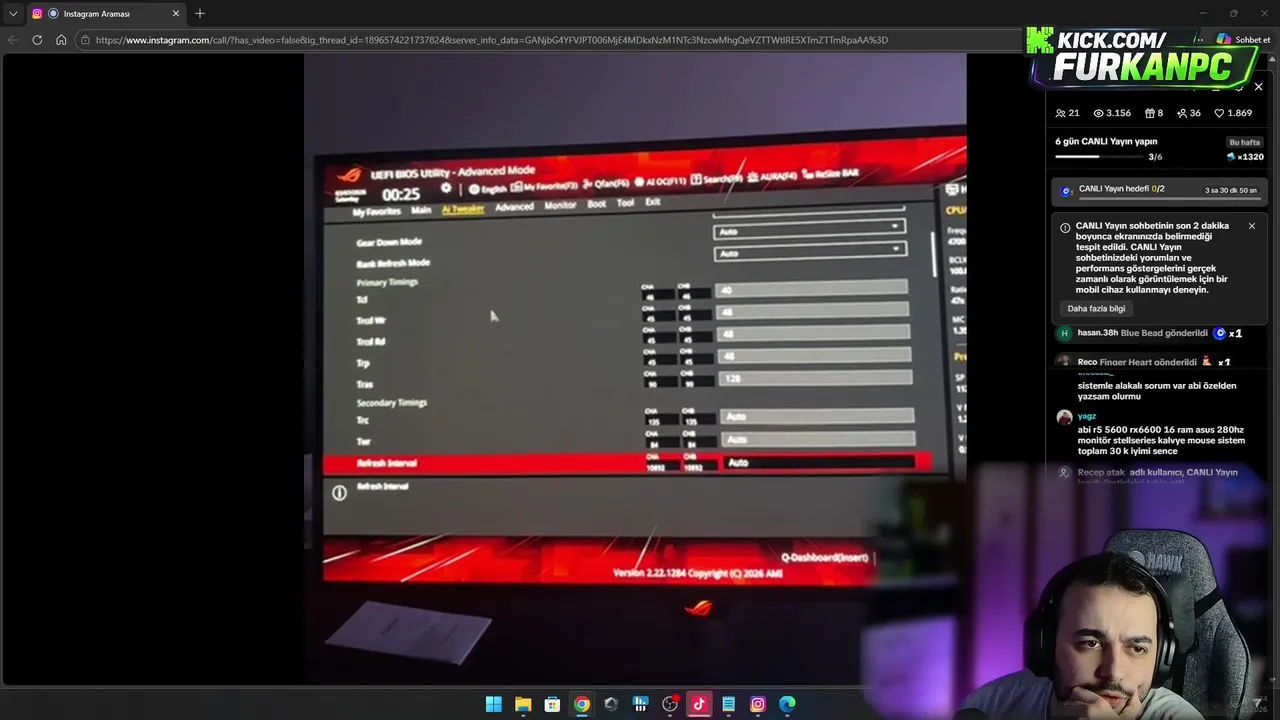Close the TikTok live panel

(x=1258, y=87)
